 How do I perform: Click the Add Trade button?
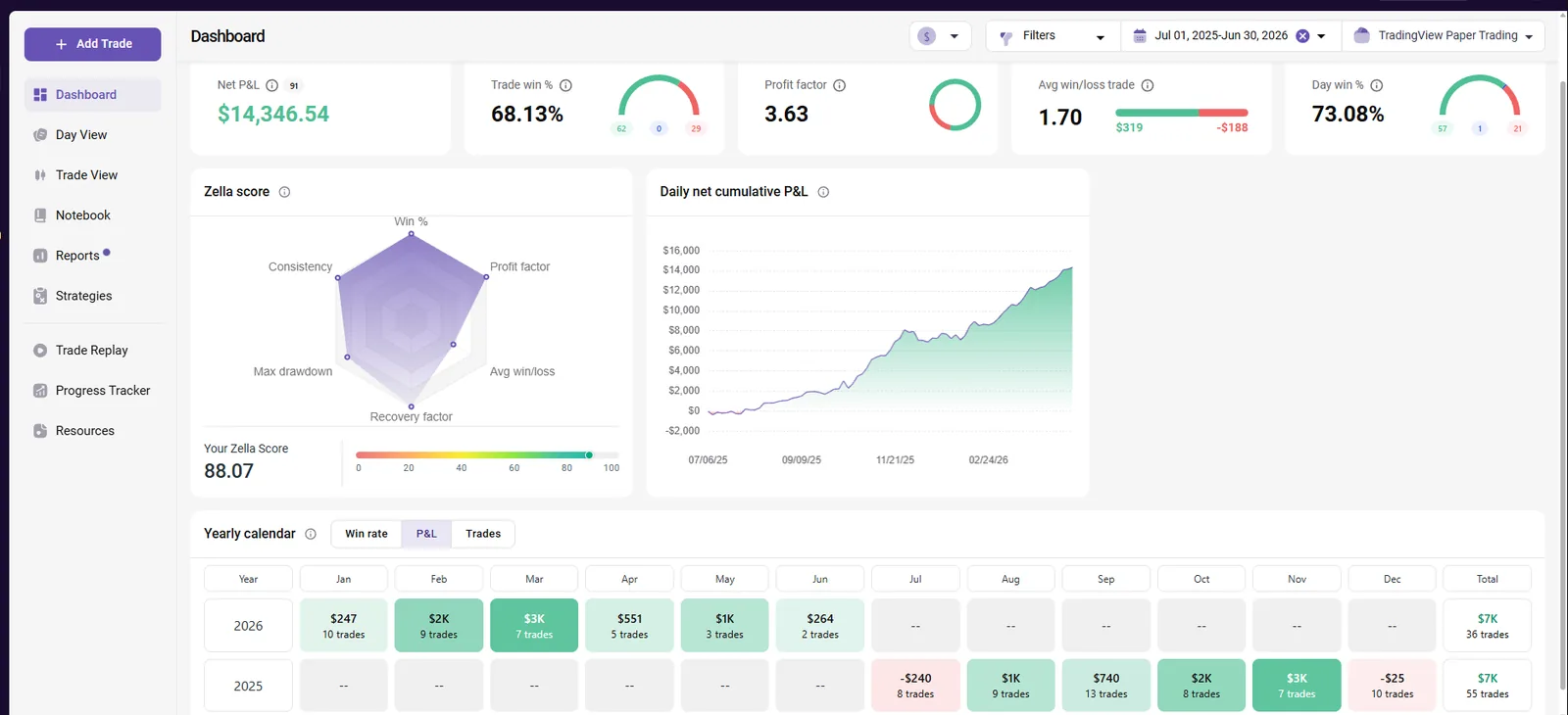(x=93, y=44)
